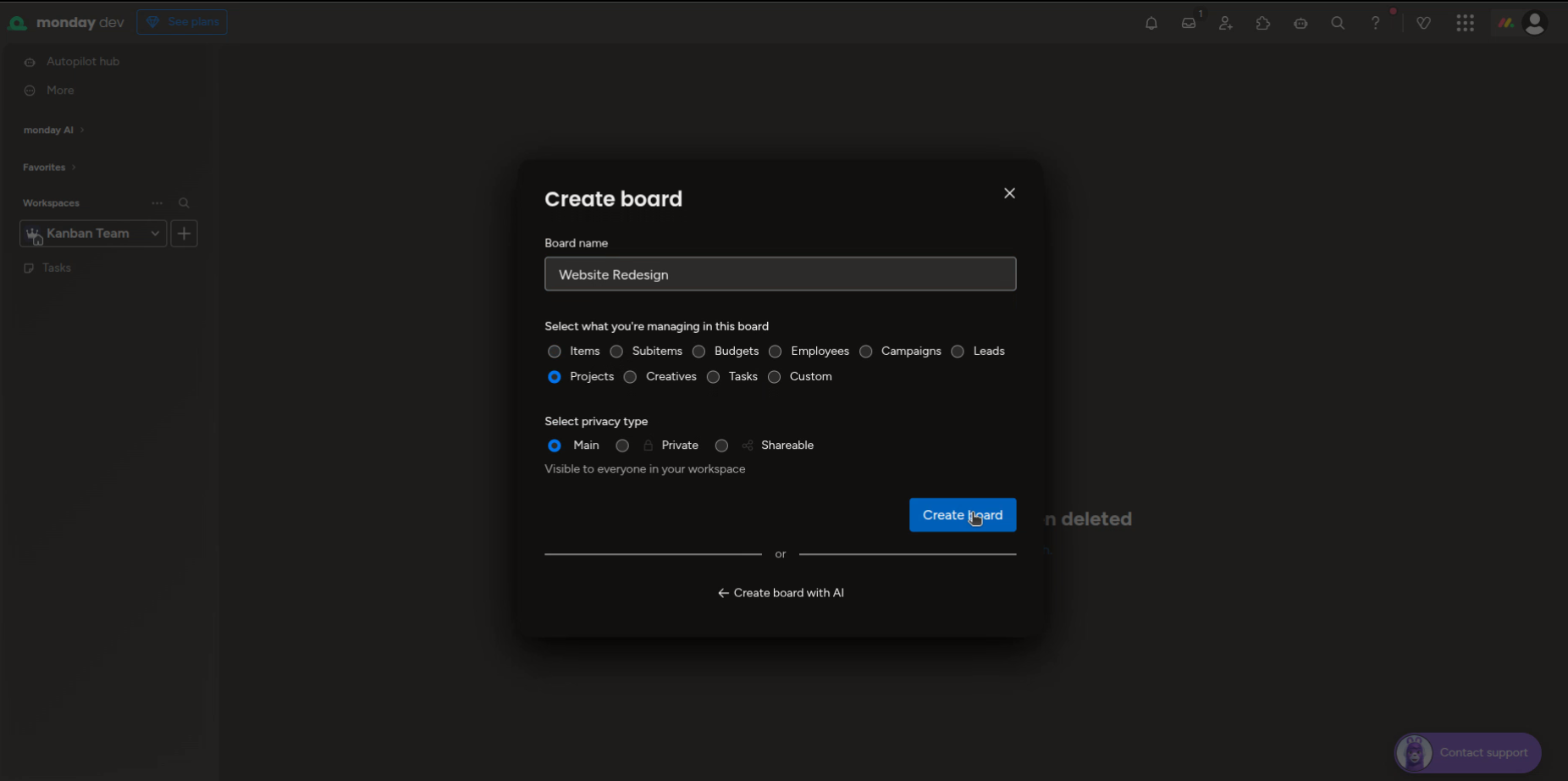Viewport: 1568px width, 781px height.
Task: Select the Creatives radio option
Action: pyautogui.click(x=630, y=377)
